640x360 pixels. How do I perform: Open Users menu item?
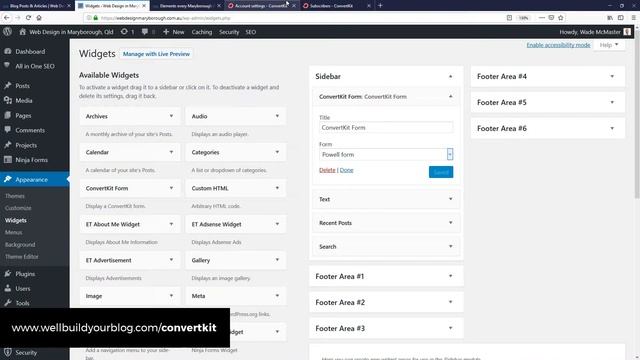[x=23, y=289]
